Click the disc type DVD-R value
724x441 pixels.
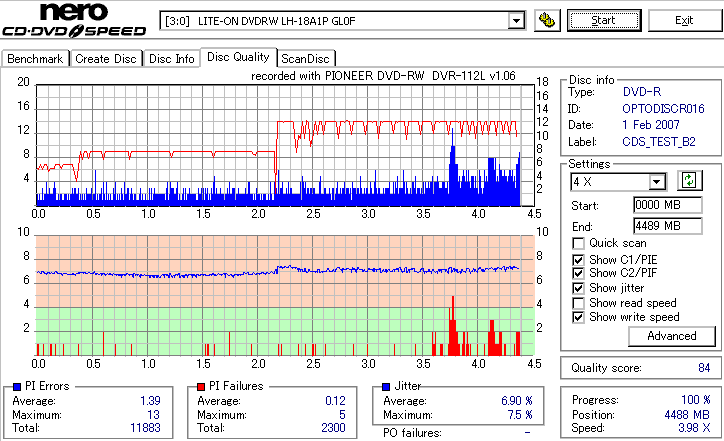tap(642, 92)
